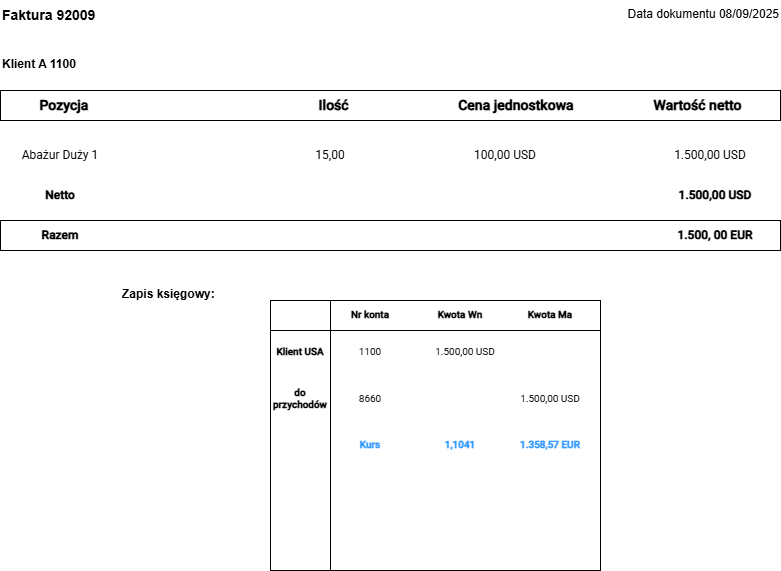The width and height of the screenshot is (781, 571).
Task: Select the exchange rate '1,1041'
Action: [459, 445]
